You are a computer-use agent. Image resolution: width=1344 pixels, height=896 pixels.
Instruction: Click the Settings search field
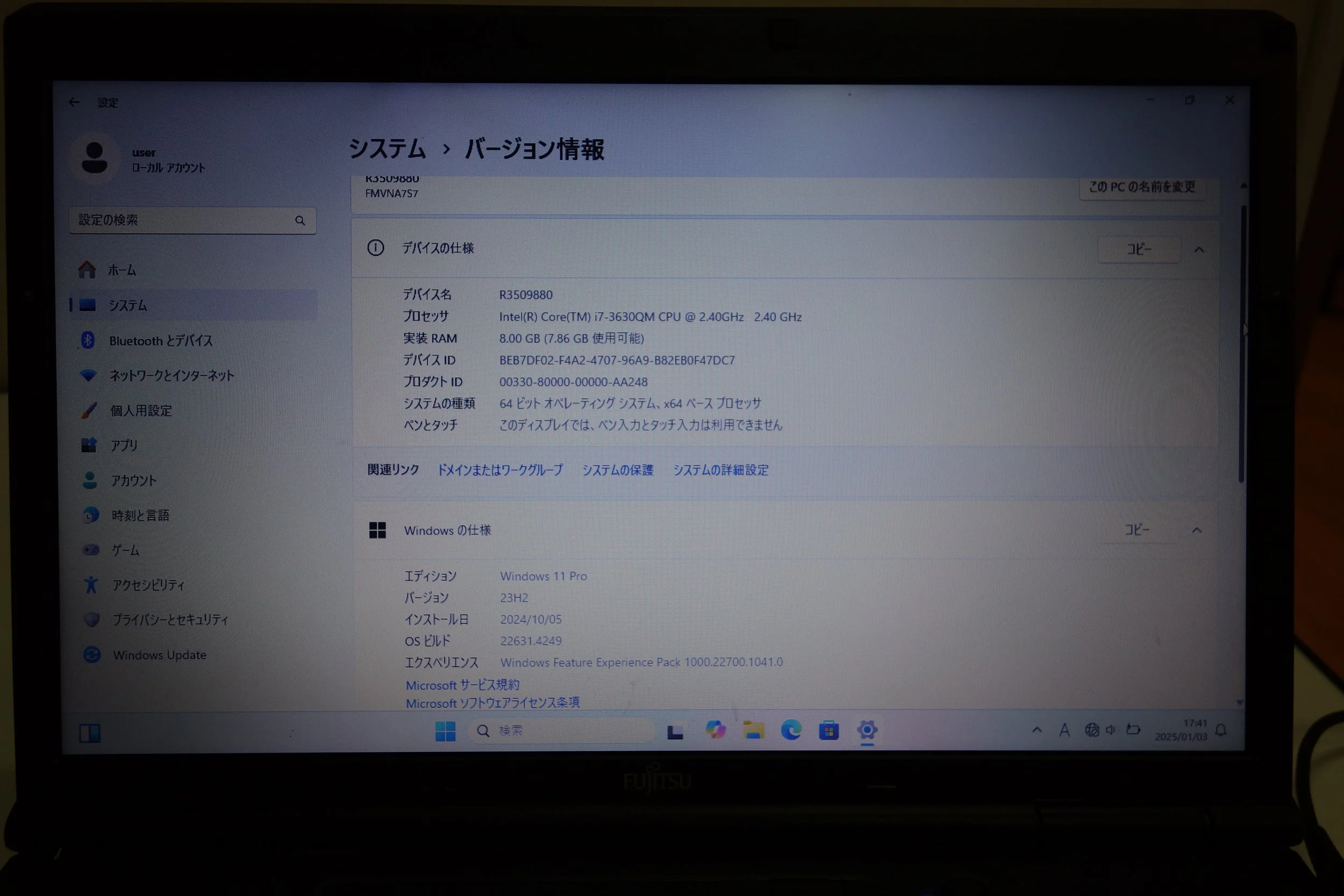[x=183, y=220]
